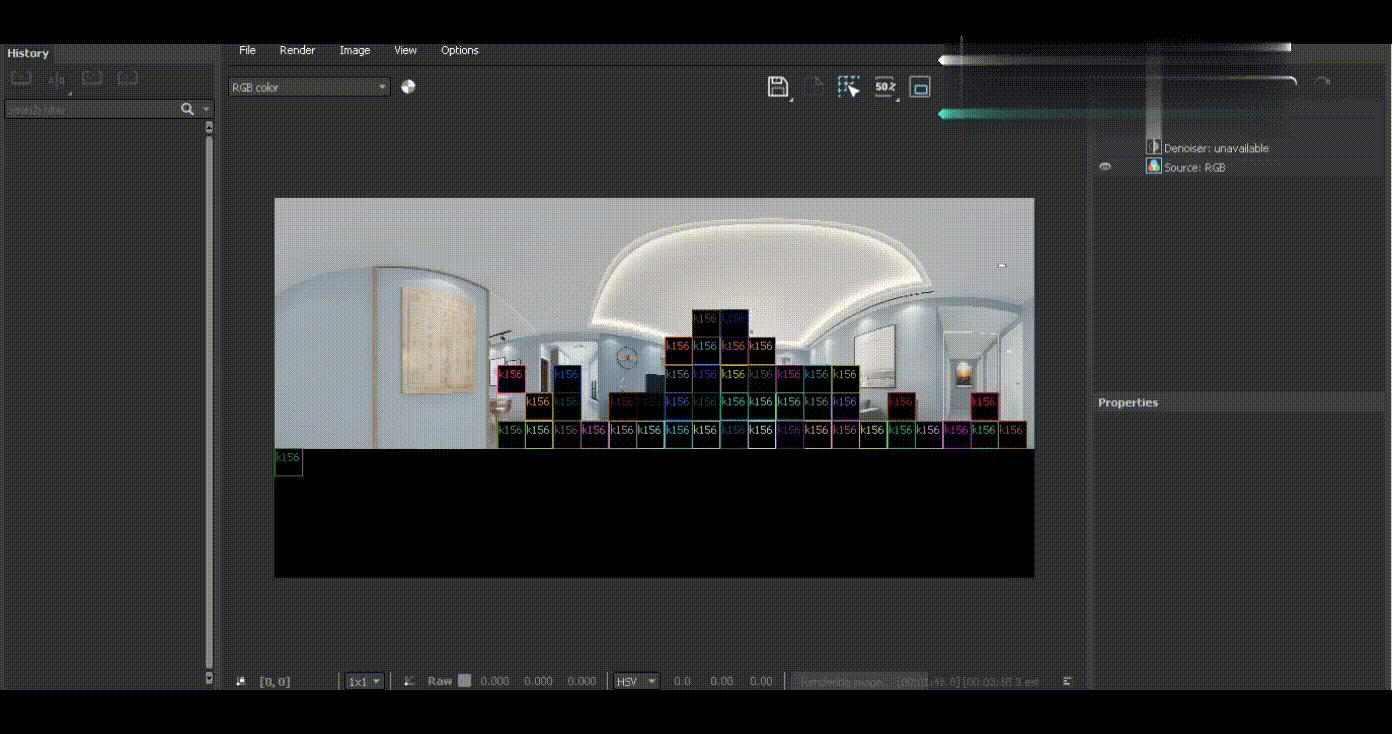Click the frame window icon in toolbar
1392x734 pixels.
coord(921,87)
